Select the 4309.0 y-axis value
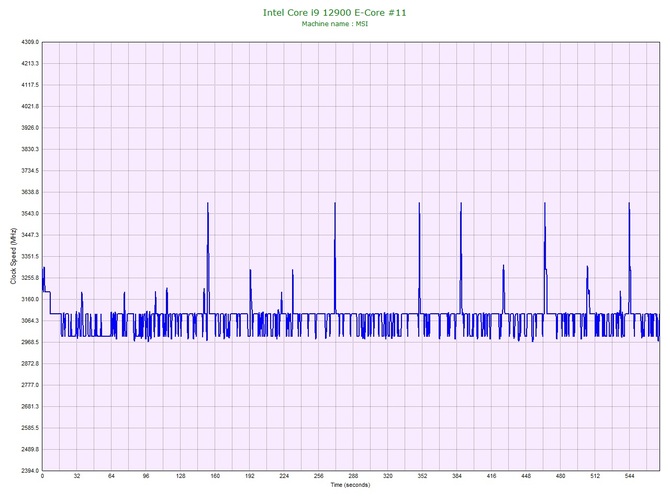 [30, 42]
